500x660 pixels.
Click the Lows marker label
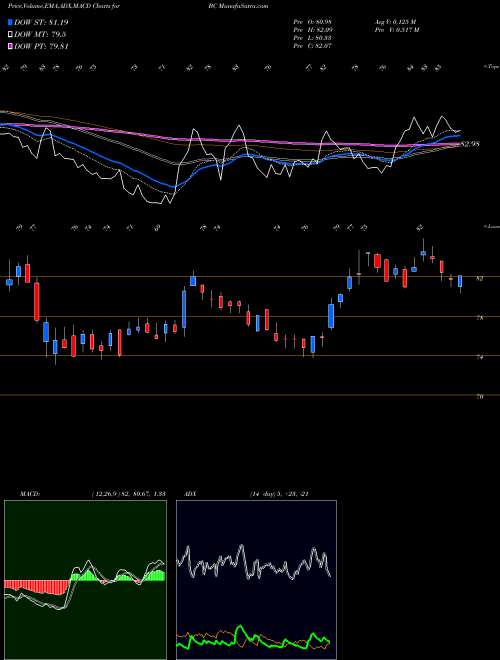pyautogui.click(x=491, y=226)
